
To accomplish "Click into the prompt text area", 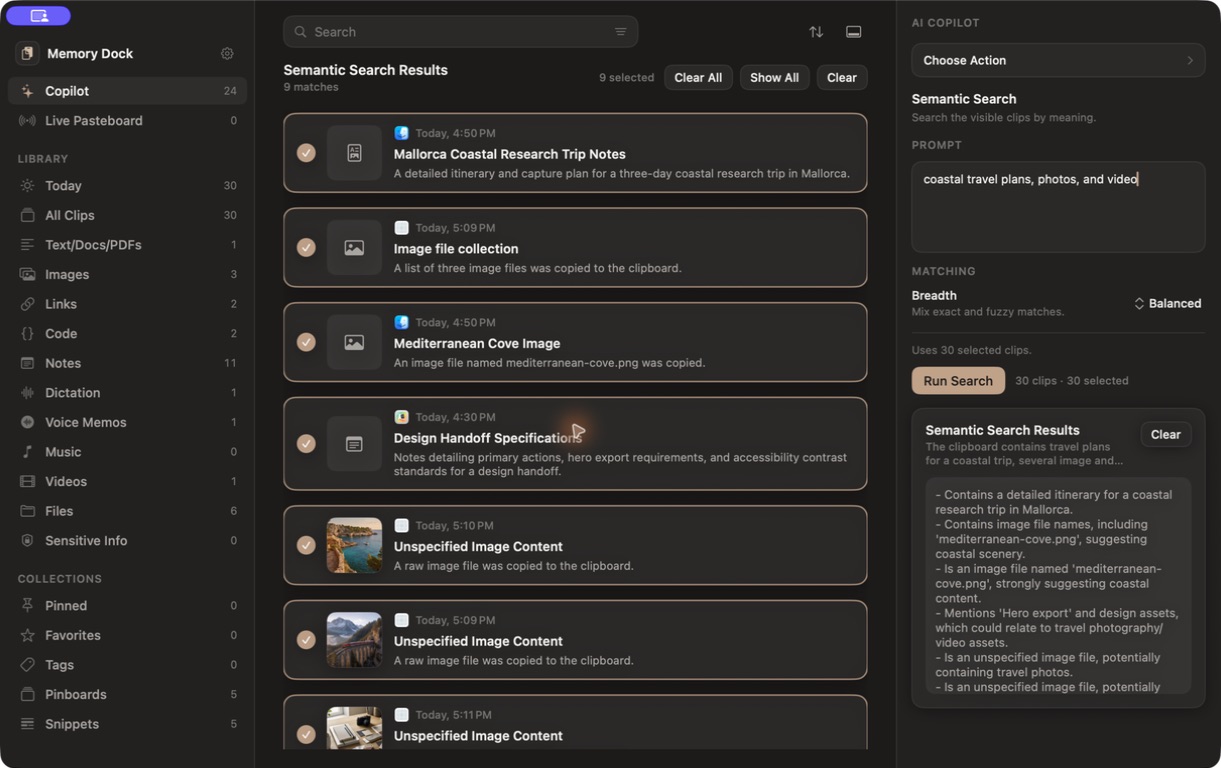I will pyautogui.click(x=1058, y=207).
